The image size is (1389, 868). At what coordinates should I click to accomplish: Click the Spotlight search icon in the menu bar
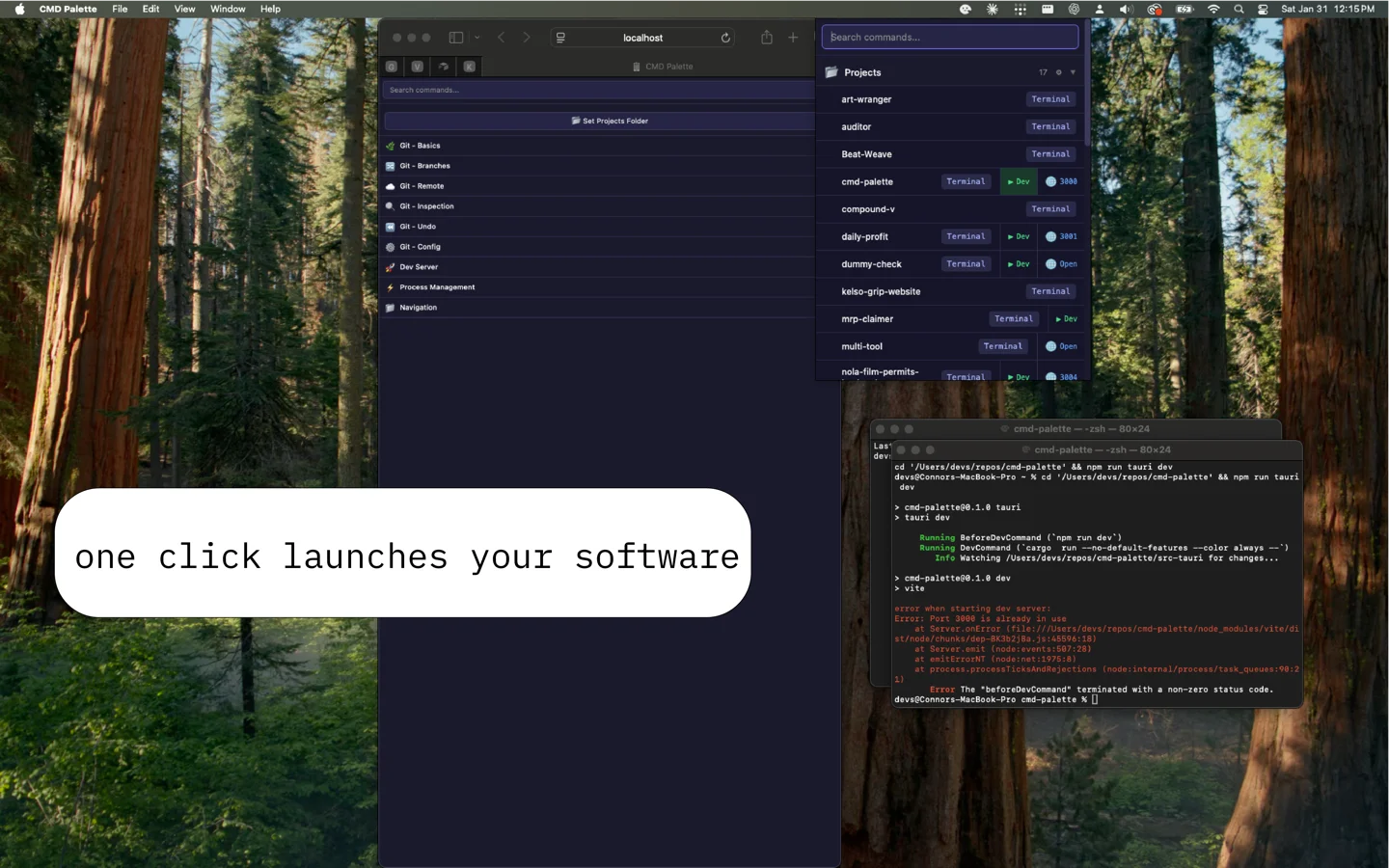[x=1239, y=9]
